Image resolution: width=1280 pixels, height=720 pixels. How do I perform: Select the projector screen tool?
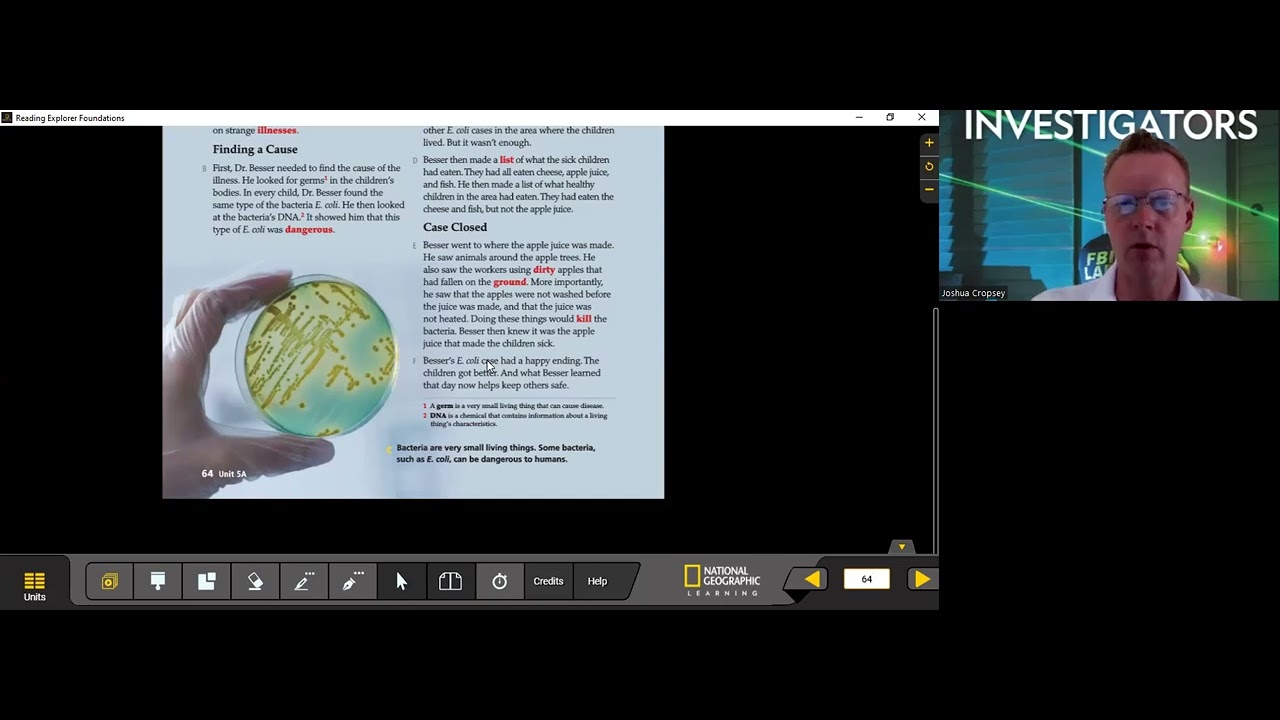point(158,581)
